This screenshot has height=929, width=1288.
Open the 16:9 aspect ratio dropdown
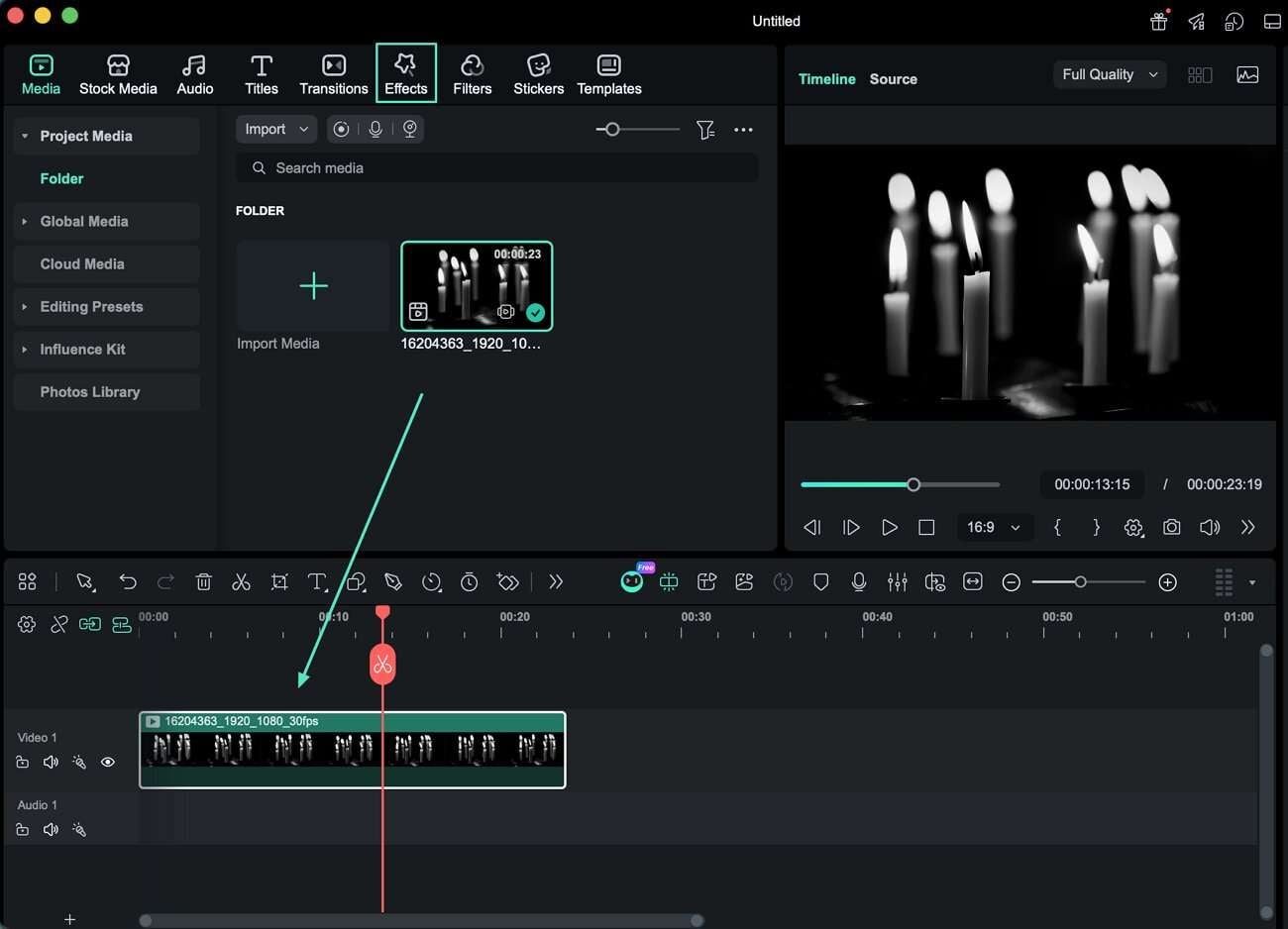(x=993, y=527)
